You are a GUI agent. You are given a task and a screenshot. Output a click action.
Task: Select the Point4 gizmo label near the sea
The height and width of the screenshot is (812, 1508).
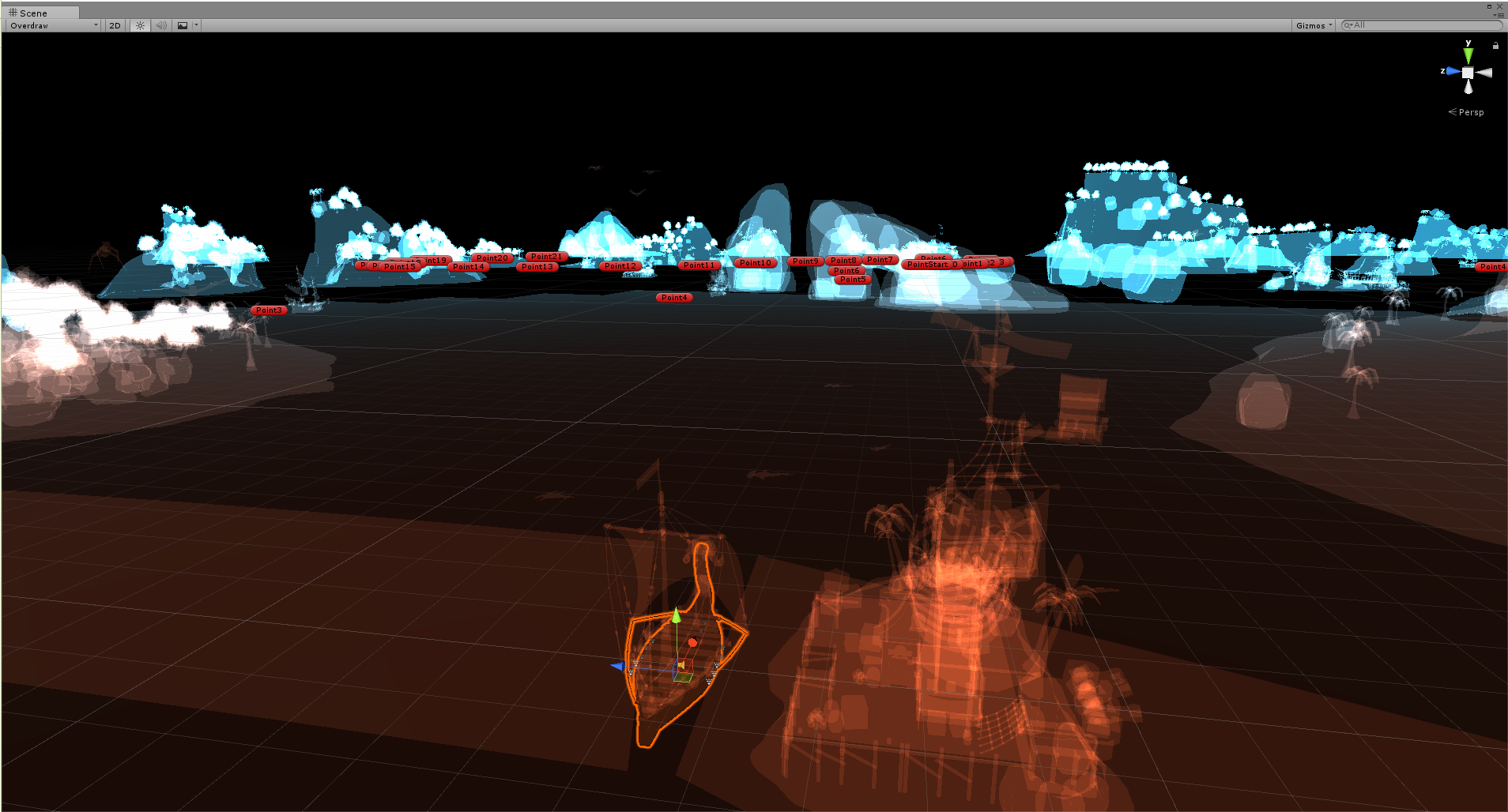pyautogui.click(x=674, y=298)
